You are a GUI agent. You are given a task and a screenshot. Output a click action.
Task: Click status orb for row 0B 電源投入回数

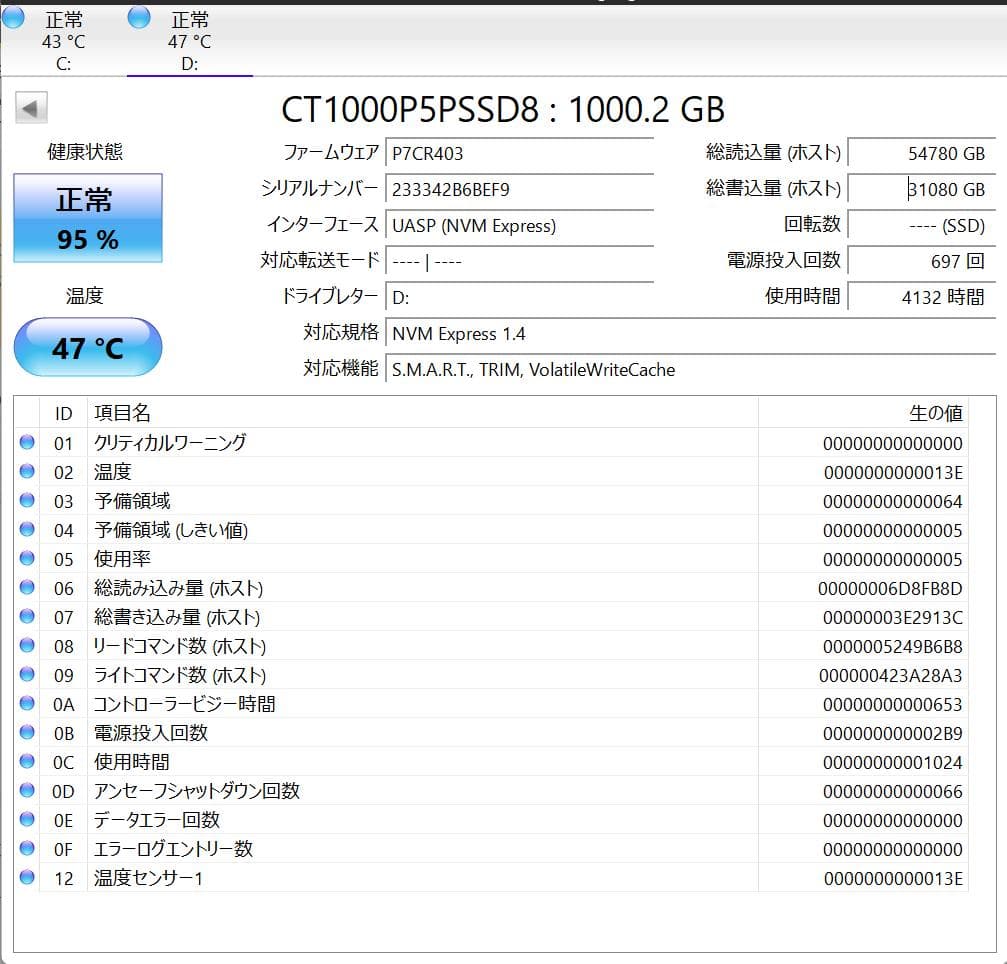27,732
